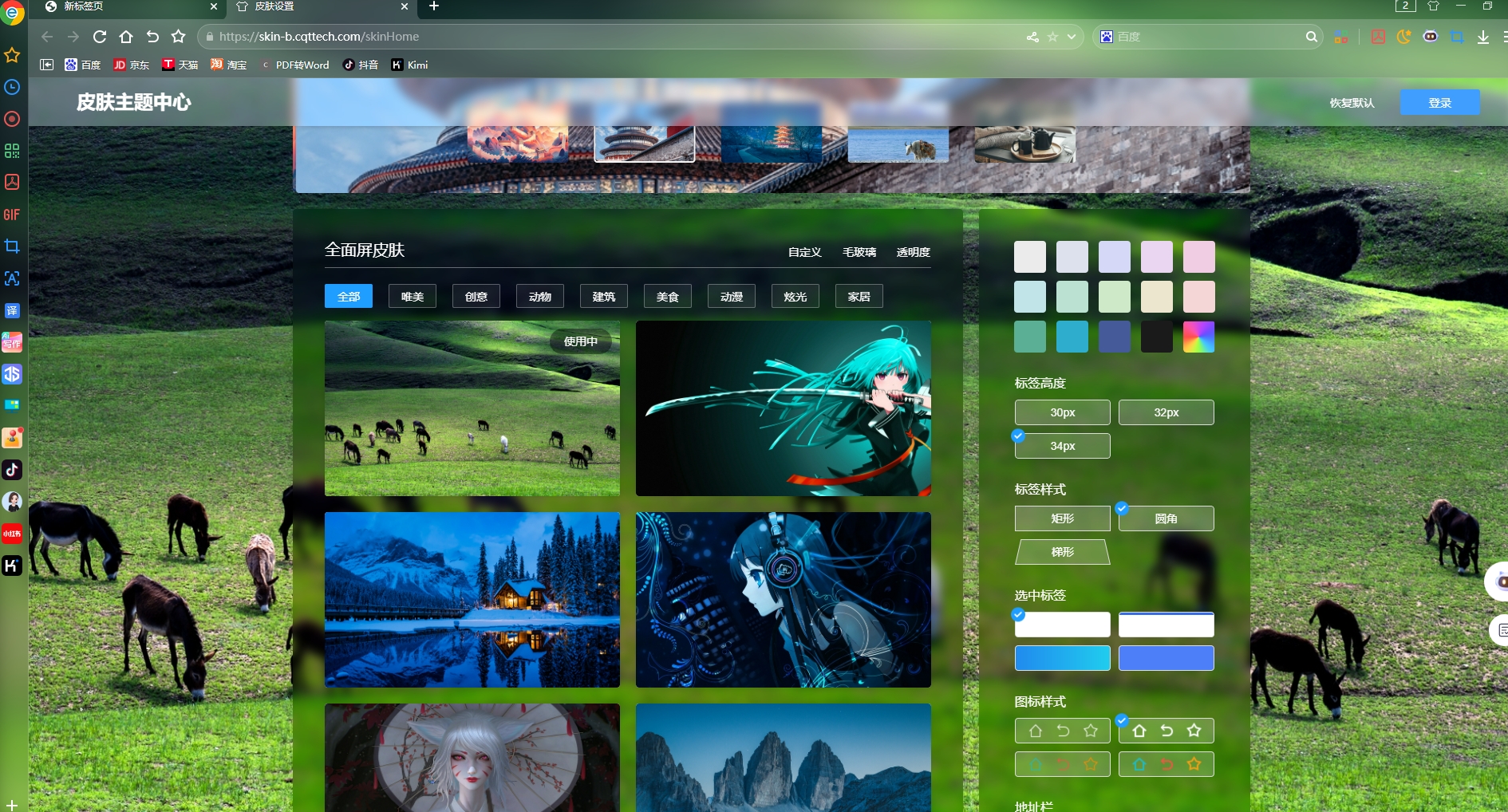The width and height of the screenshot is (1508, 812).
Task: Select the 动漫 skin category
Action: [731, 297]
